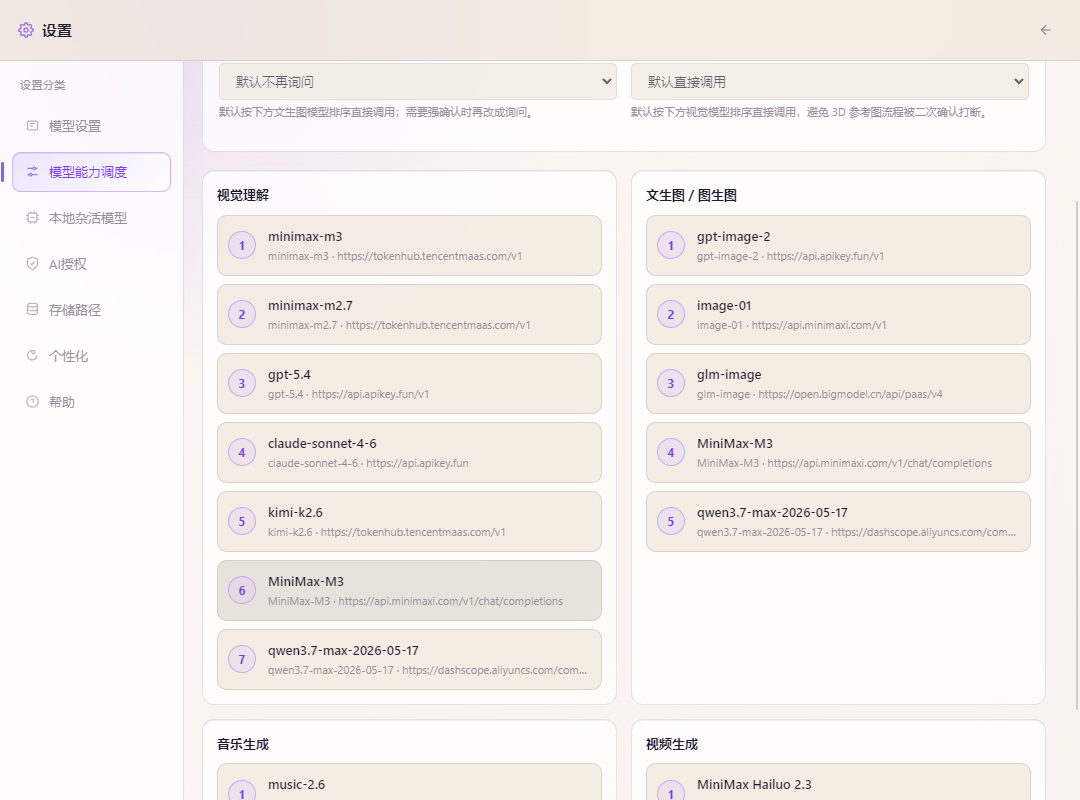The image size is (1080, 800).
Task: Click the 帮助 question mark icon
Action: (32, 402)
